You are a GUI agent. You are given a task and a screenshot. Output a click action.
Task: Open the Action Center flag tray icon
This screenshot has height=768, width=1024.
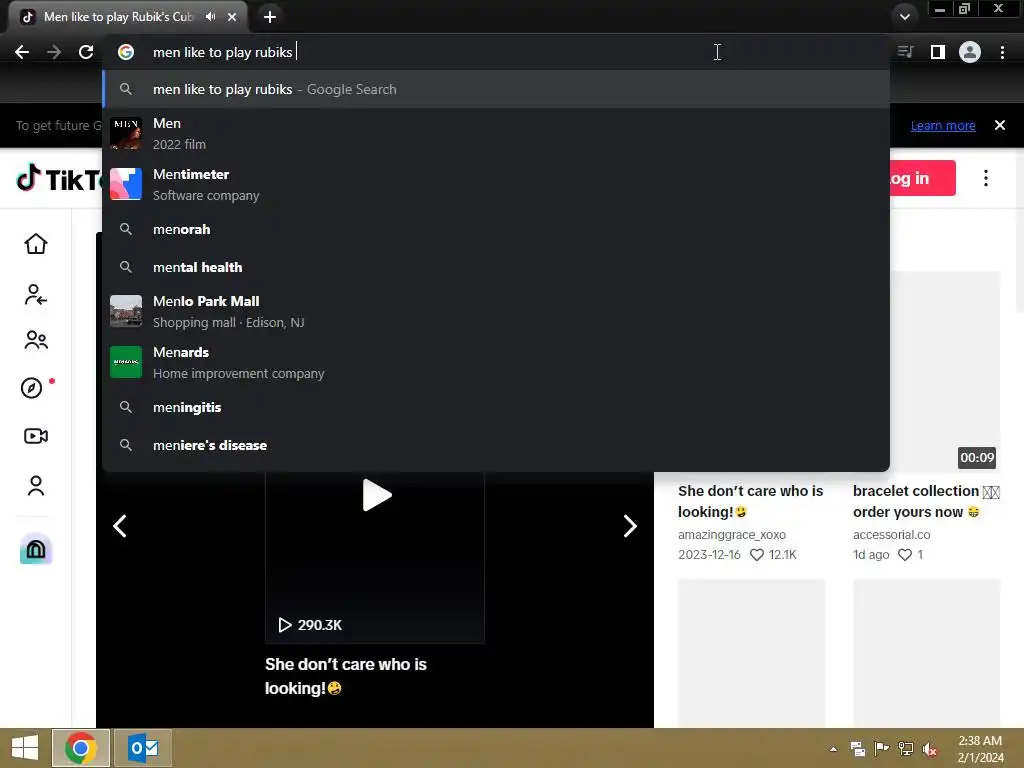point(881,749)
